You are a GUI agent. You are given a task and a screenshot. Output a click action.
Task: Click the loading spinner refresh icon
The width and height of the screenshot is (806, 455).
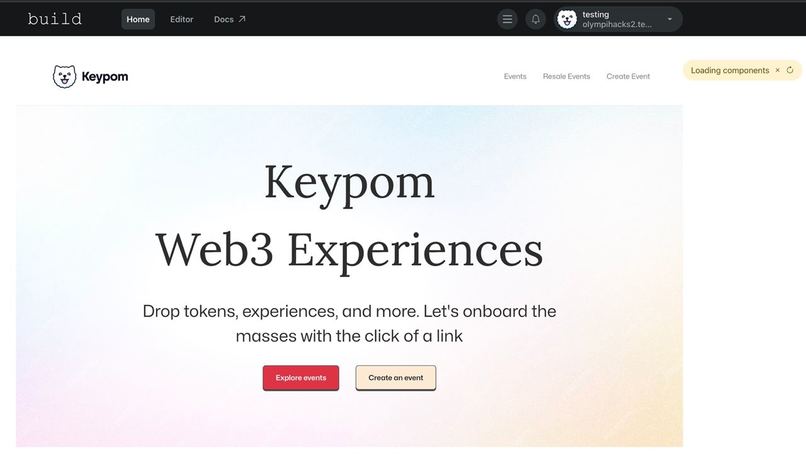pos(790,70)
